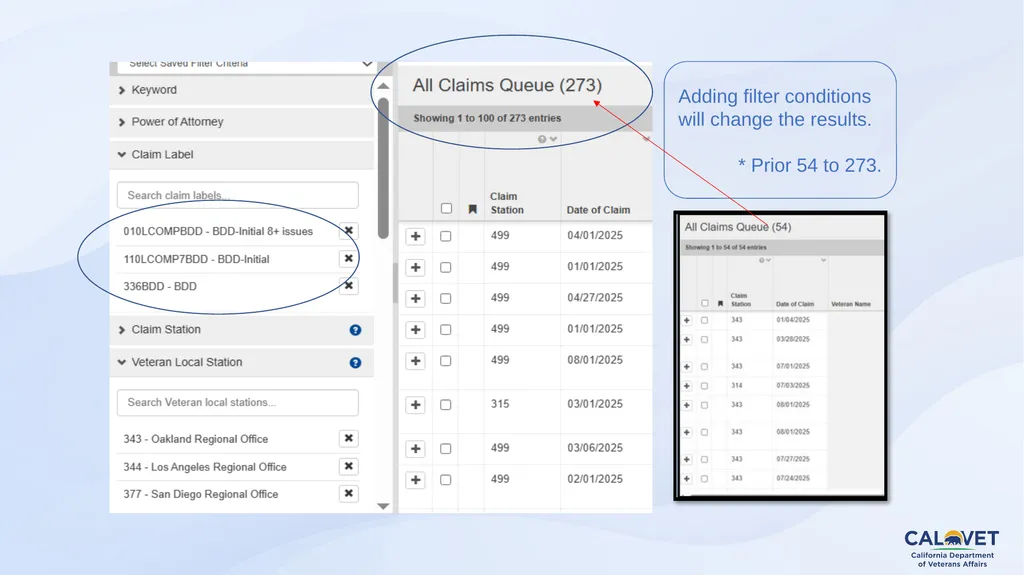Image resolution: width=1024 pixels, height=575 pixels.
Task: Check the box for claim dated 04/27/2025
Action: (445, 299)
